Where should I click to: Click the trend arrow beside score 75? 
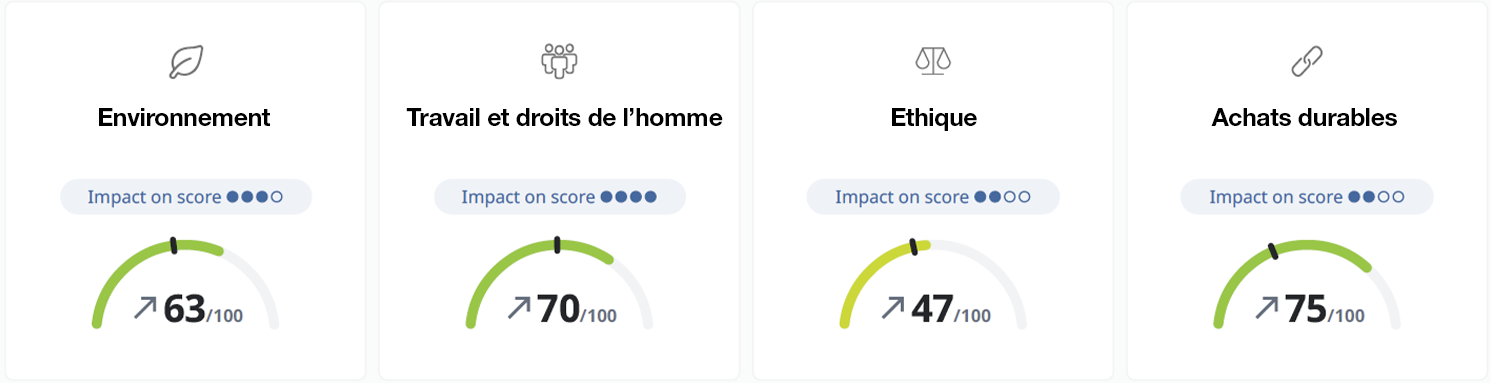(1267, 308)
